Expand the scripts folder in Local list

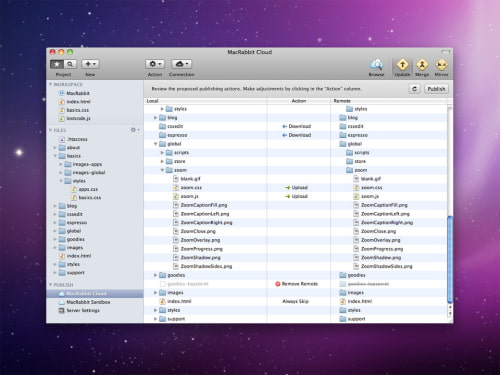coord(162,153)
